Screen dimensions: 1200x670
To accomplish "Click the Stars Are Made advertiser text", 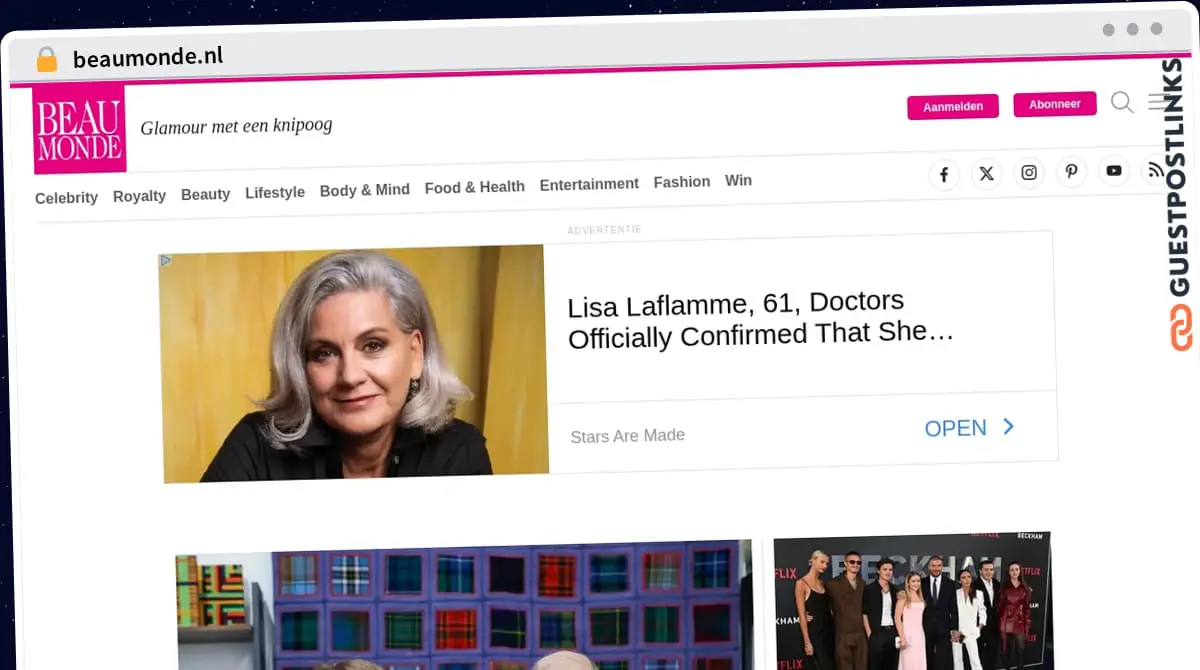I will pyautogui.click(x=628, y=436).
